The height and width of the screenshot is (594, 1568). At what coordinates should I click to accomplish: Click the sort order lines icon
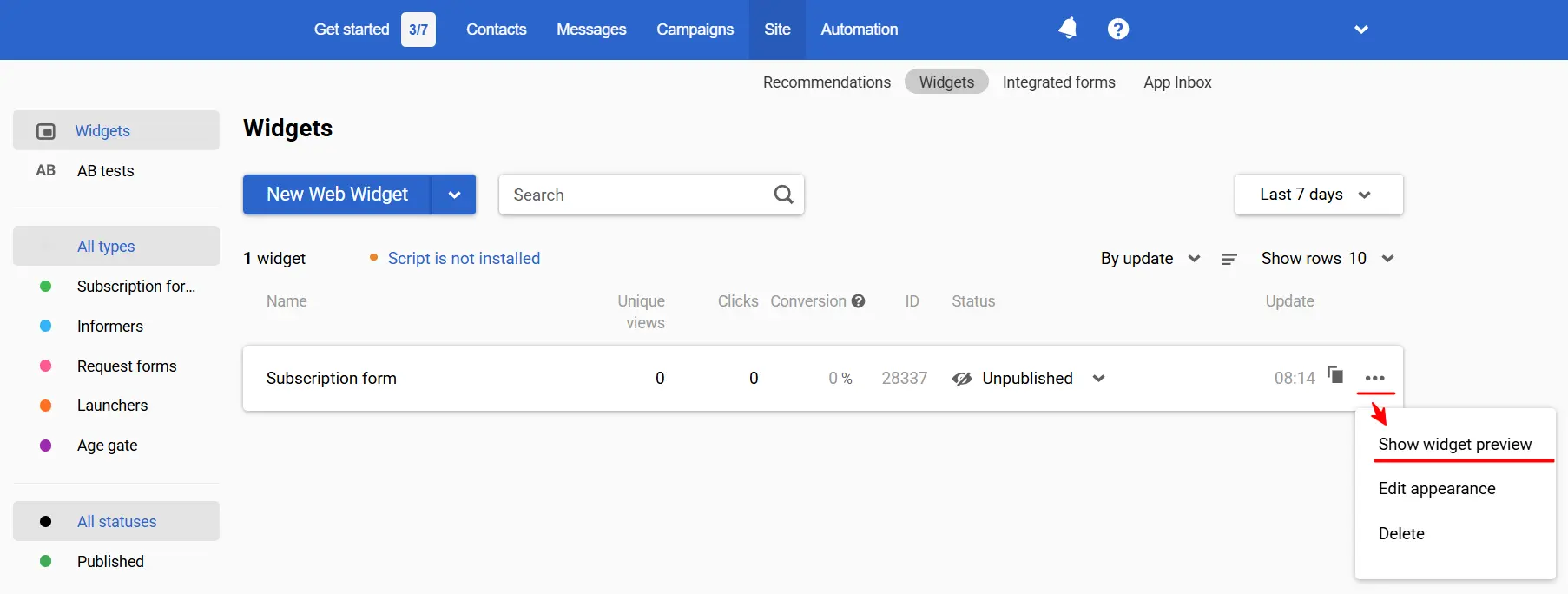1229,259
